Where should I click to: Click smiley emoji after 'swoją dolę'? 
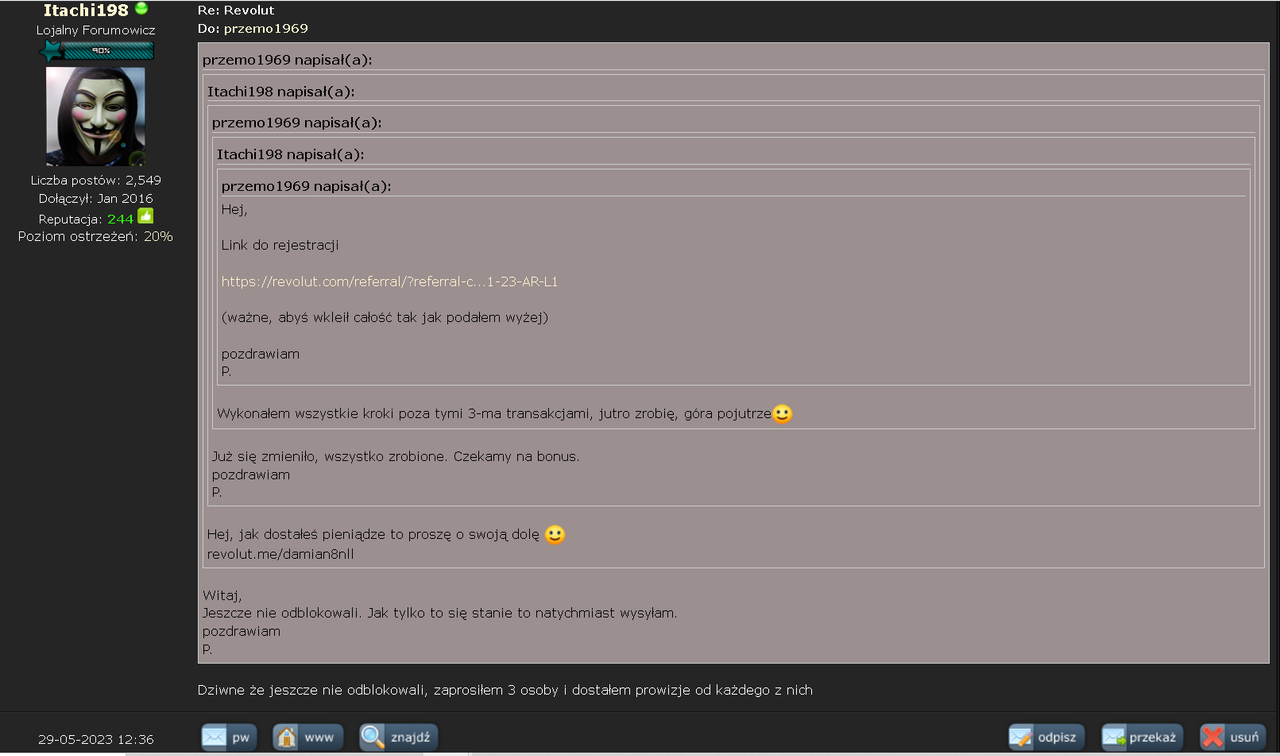[555, 535]
